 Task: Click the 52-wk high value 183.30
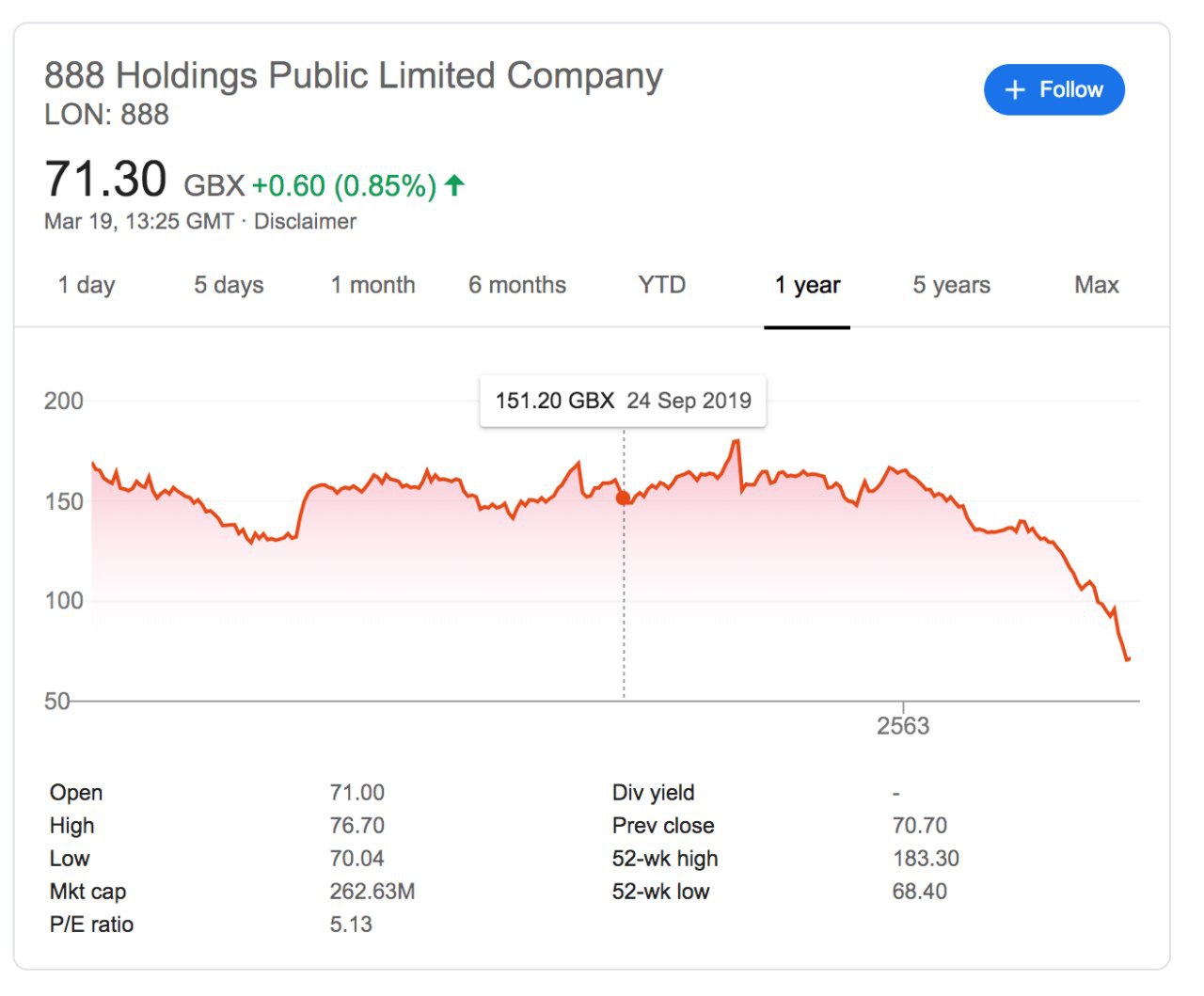(x=926, y=859)
